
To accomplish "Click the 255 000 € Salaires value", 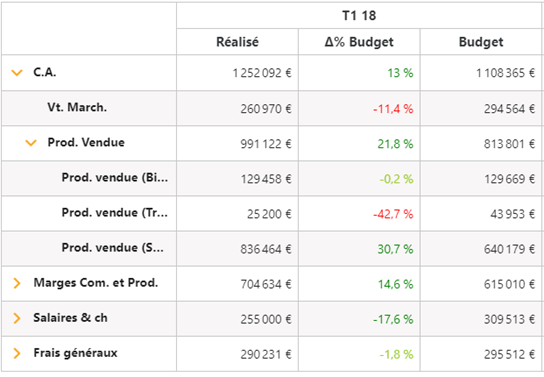I will (x=266, y=319).
